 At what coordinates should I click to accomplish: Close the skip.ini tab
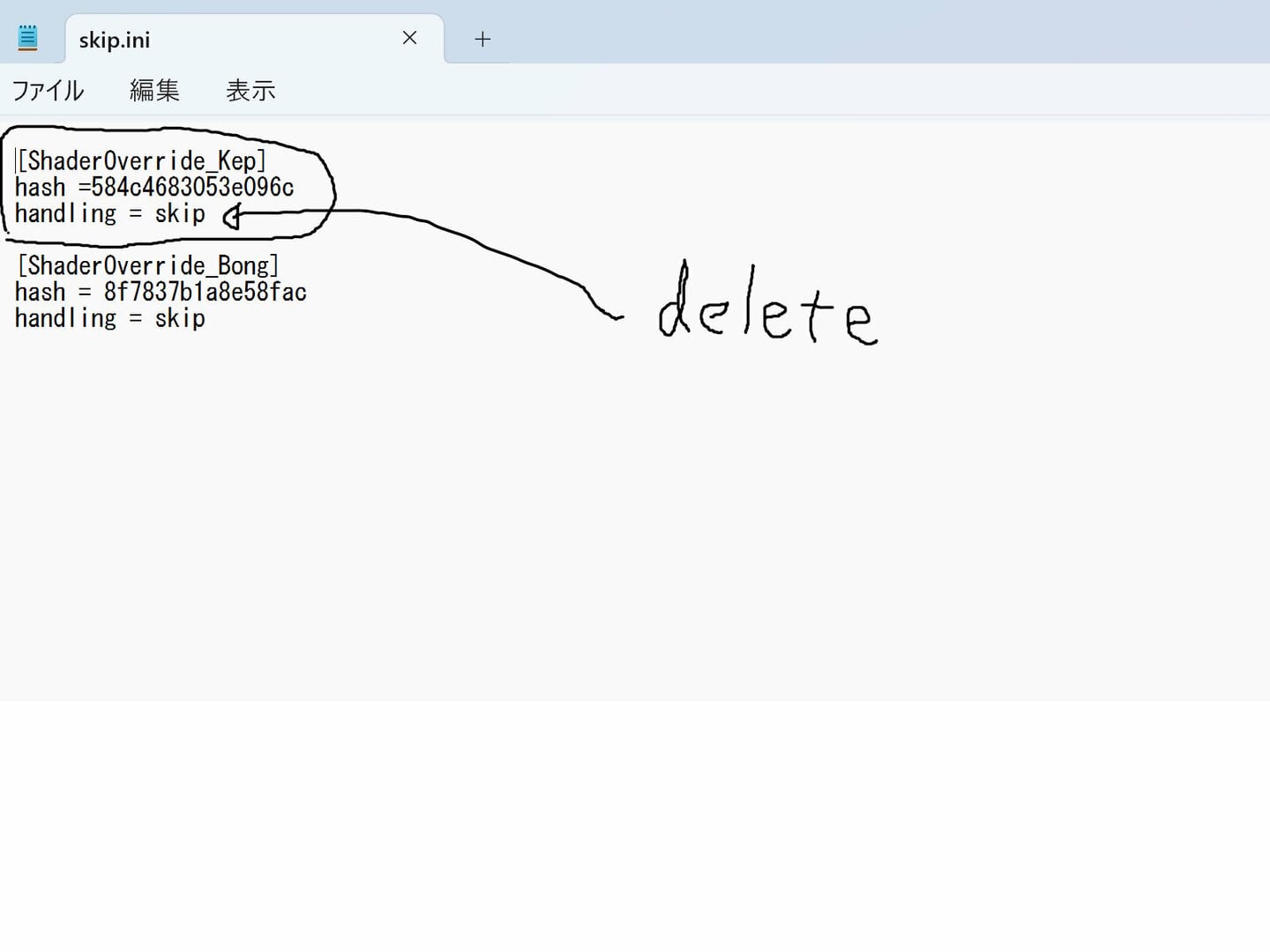pos(409,38)
